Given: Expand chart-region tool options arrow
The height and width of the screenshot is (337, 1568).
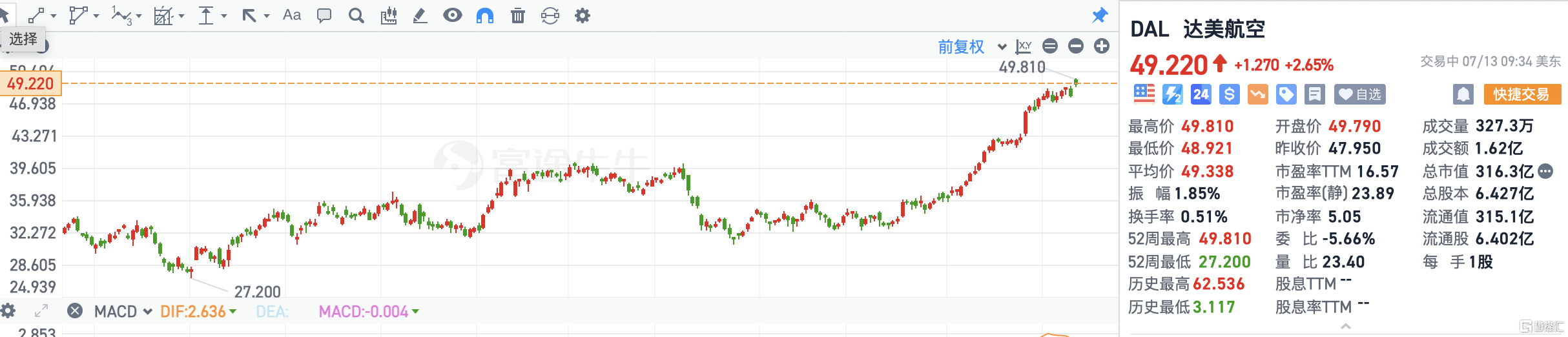Looking at the screenshot, I should click(x=181, y=16).
